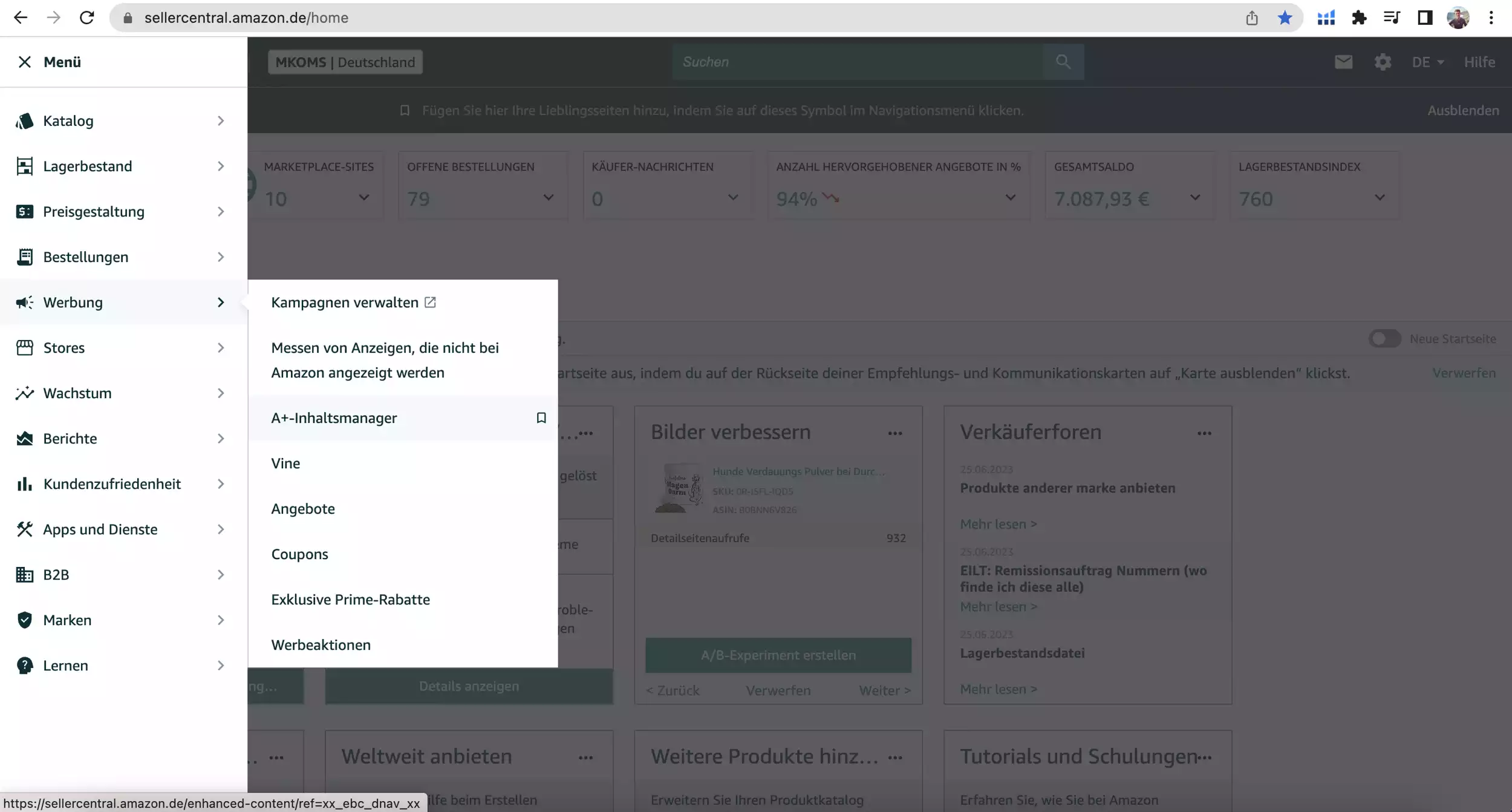
Task: Open the browser side panel icon
Action: point(1425,18)
